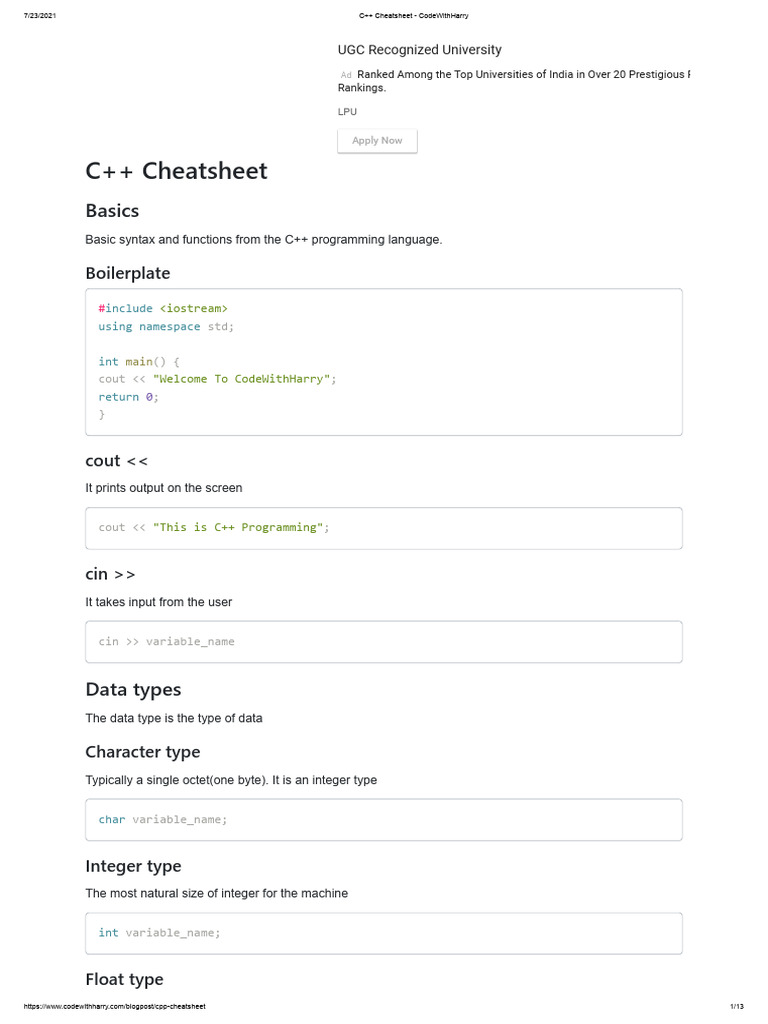Click the C++ Cheatsheet main heading
This screenshot has height=1024, width=768.
[177, 171]
